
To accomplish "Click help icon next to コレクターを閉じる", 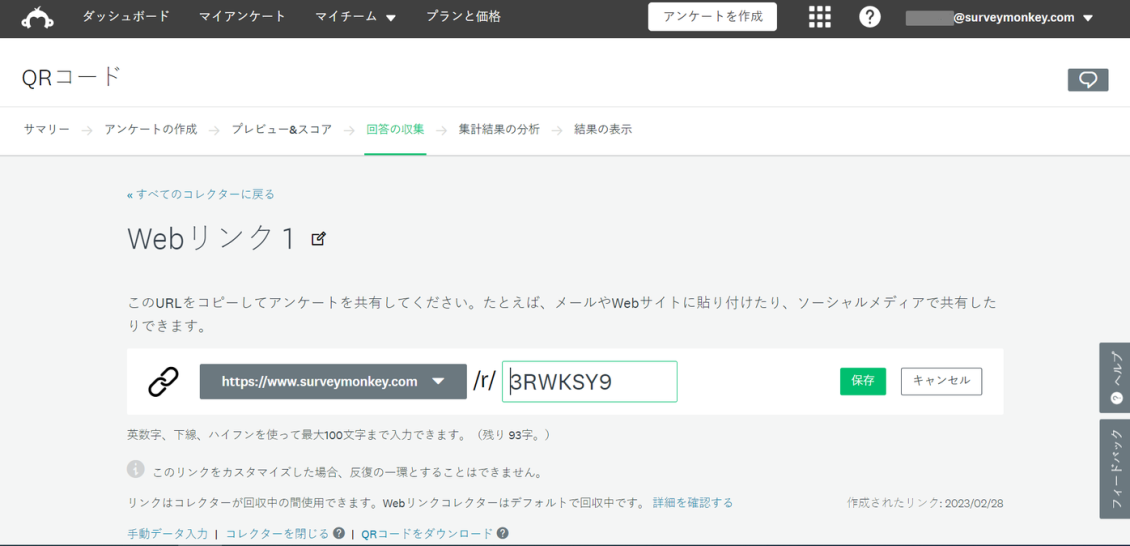I will (339, 534).
